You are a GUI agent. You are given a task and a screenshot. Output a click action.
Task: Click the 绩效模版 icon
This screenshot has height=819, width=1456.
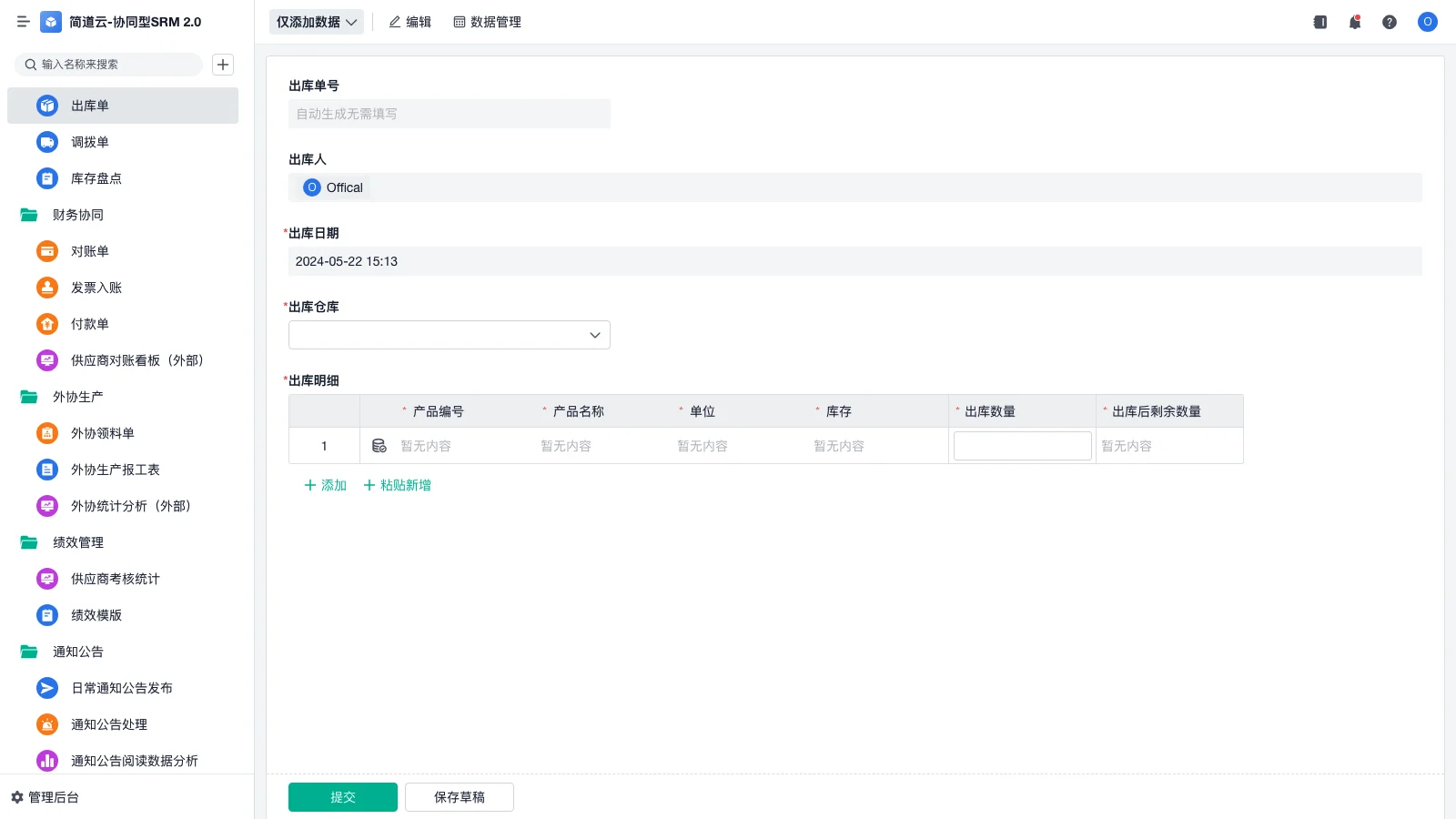[47, 615]
